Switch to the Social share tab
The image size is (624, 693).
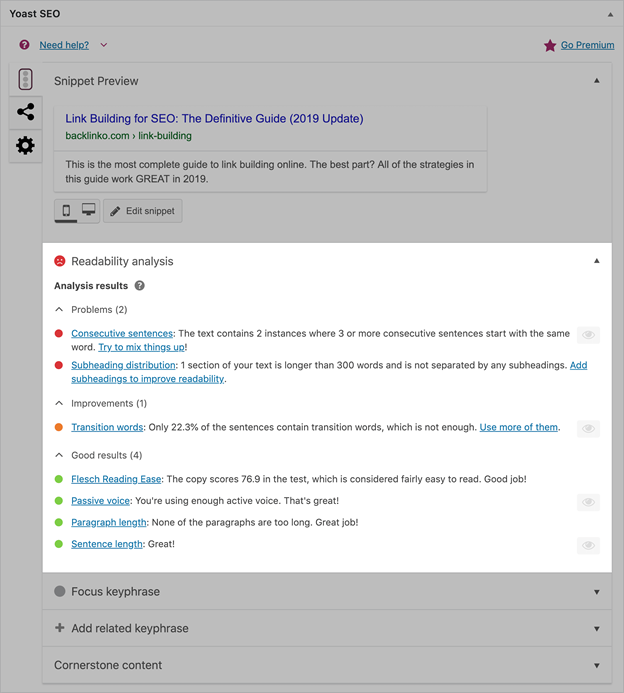click(x=26, y=112)
